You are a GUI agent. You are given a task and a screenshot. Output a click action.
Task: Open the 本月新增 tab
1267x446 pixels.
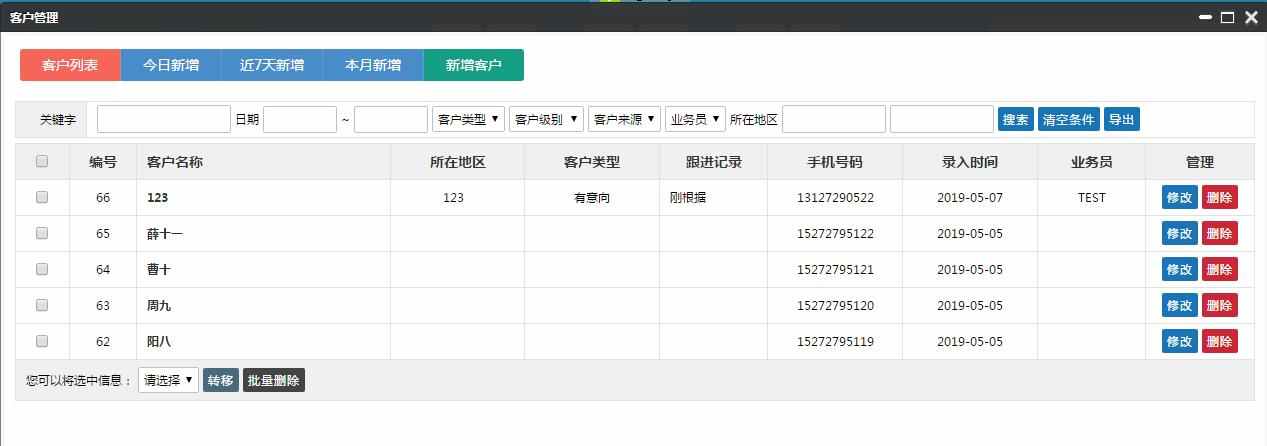(373, 65)
